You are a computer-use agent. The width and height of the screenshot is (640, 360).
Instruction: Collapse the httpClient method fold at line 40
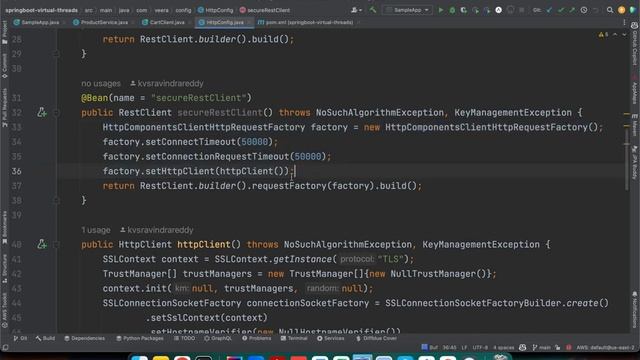pyautogui.click(x=56, y=244)
